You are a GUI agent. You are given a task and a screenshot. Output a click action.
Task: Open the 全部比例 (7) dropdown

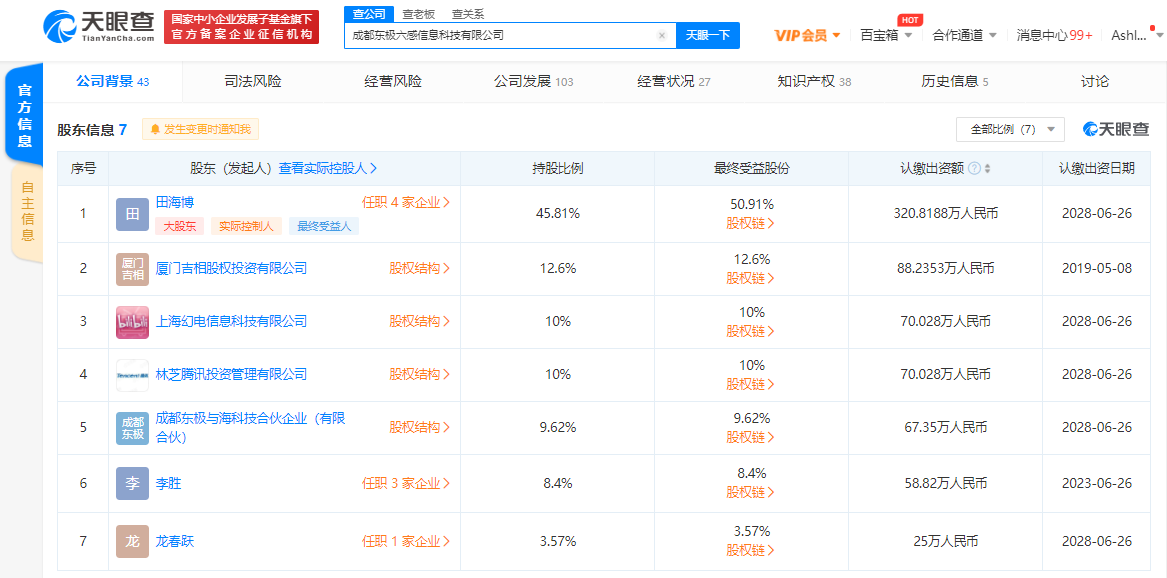[1009, 130]
